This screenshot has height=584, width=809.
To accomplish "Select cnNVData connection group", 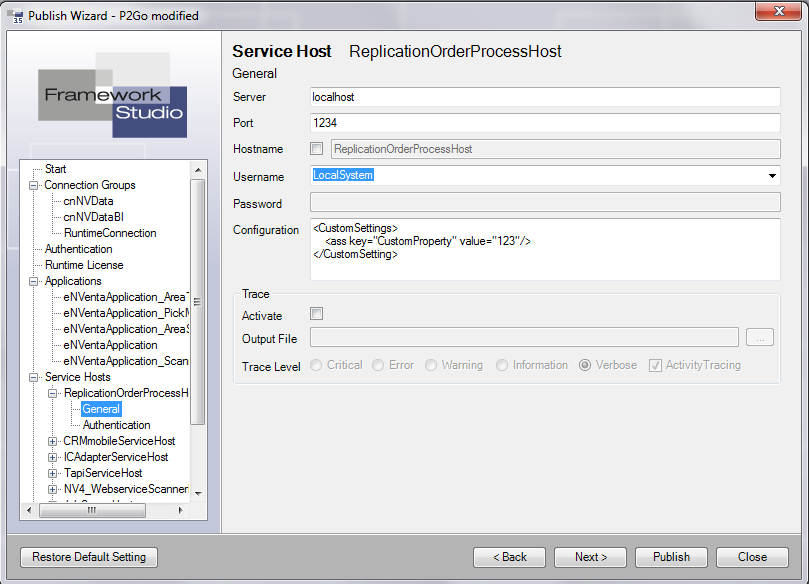I will pos(88,201).
